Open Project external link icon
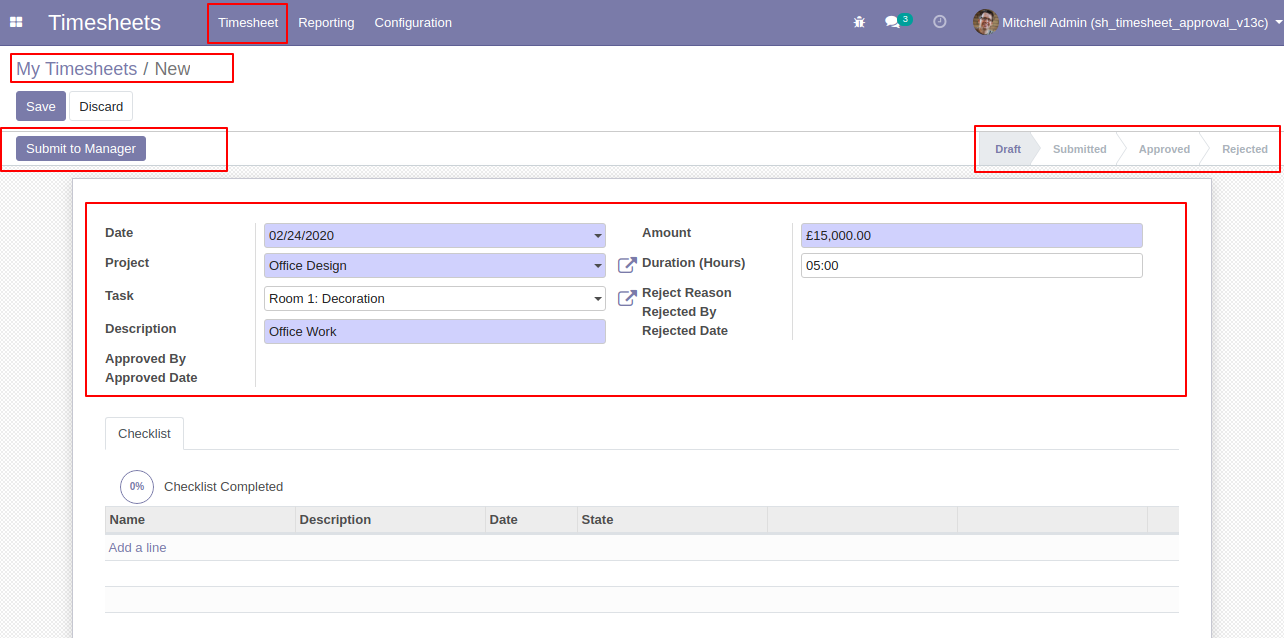Viewport: 1284px width, 638px height. [x=627, y=265]
